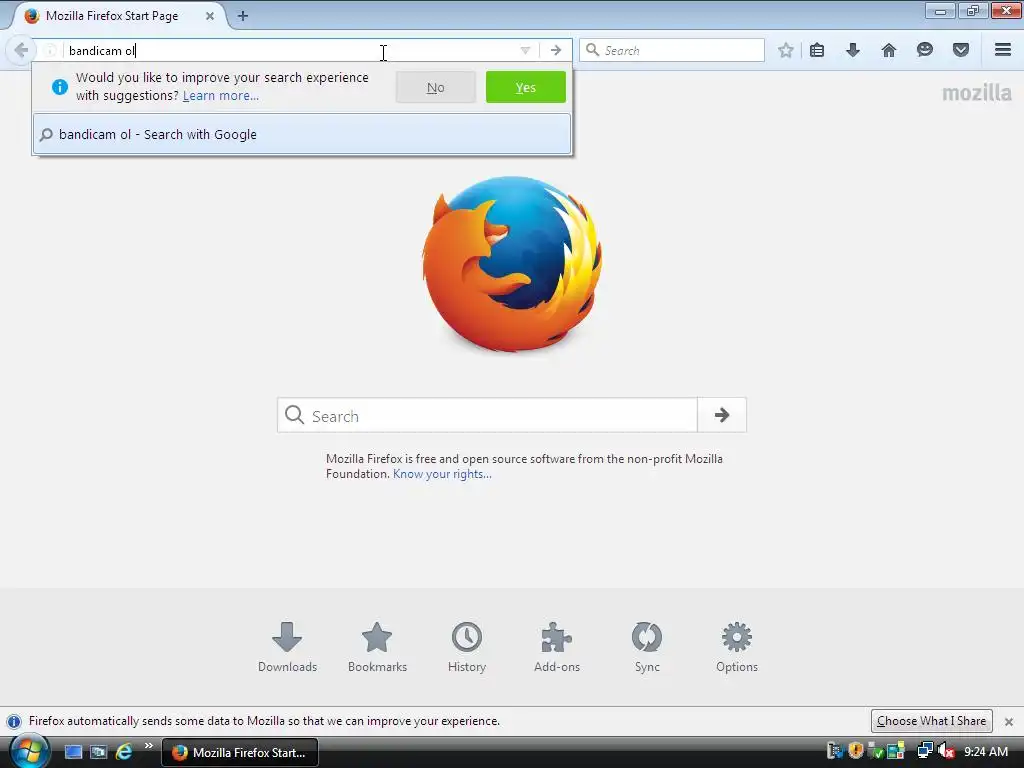
Task: Click the network computers tray icon
Action: (925, 752)
